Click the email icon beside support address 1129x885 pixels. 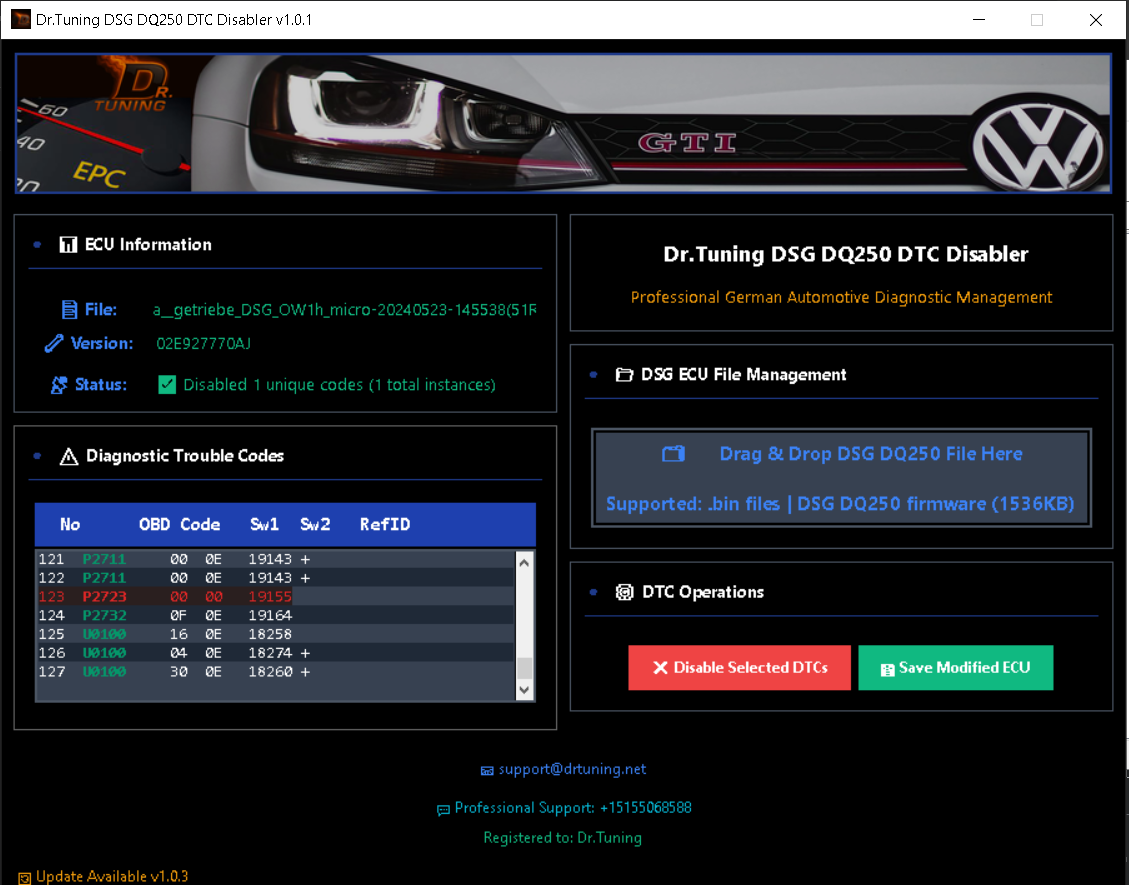click(487, 771)
